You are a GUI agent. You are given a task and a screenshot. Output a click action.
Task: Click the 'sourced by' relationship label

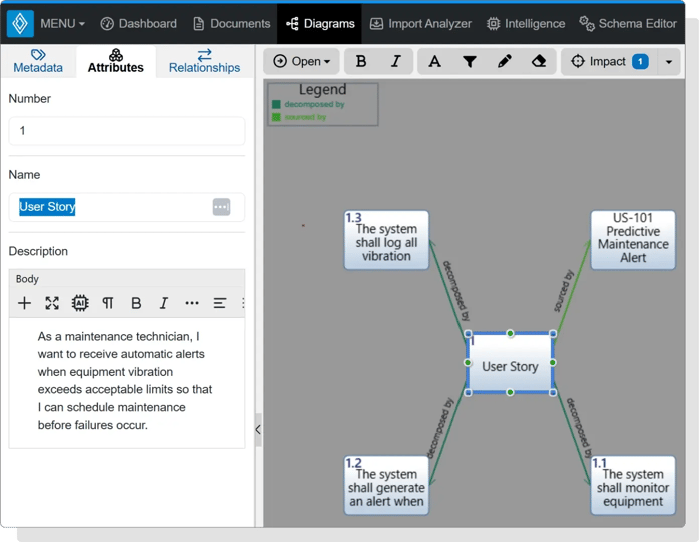(x=563, y=291)
